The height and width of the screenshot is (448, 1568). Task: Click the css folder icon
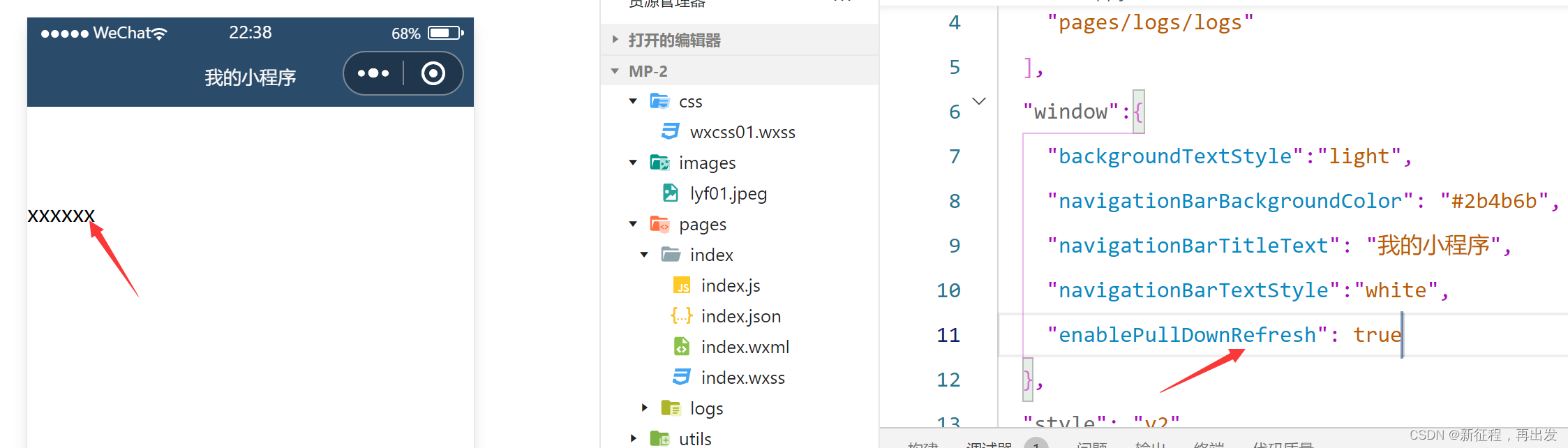[x=659, y=101]
